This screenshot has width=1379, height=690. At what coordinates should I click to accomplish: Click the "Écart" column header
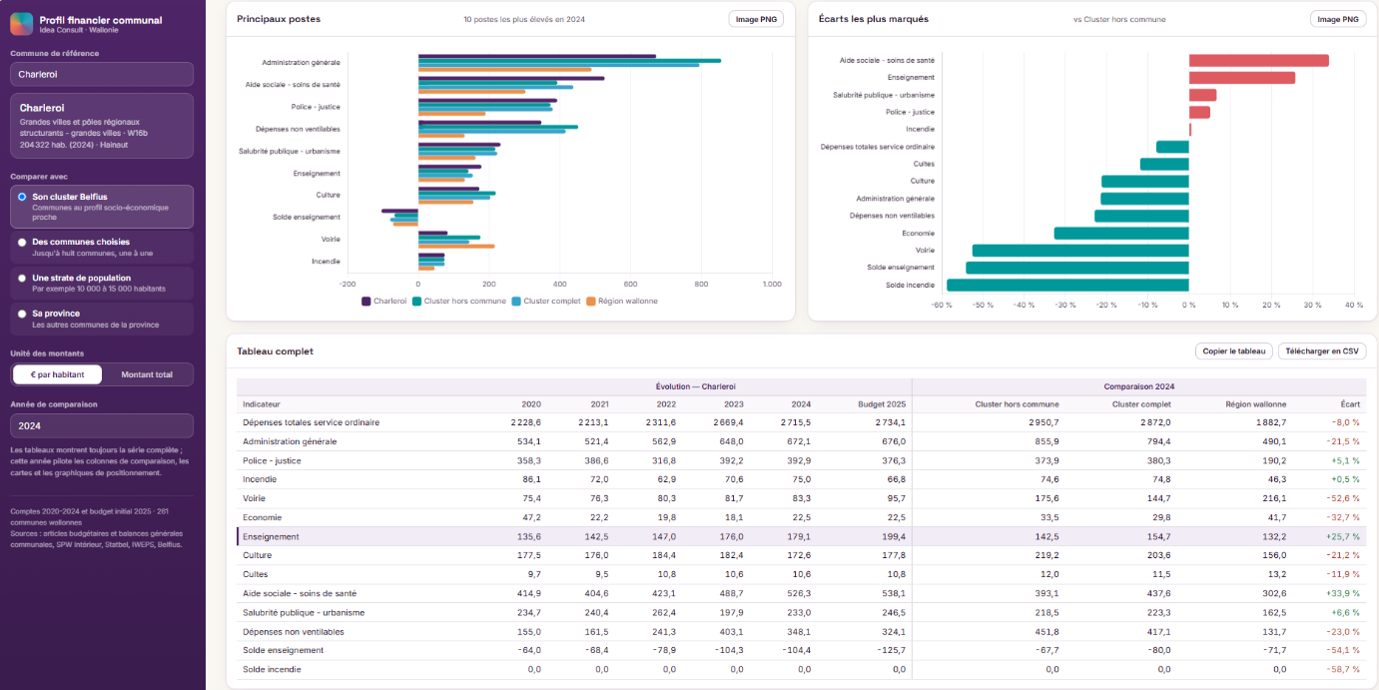(x=1350, y=405)
